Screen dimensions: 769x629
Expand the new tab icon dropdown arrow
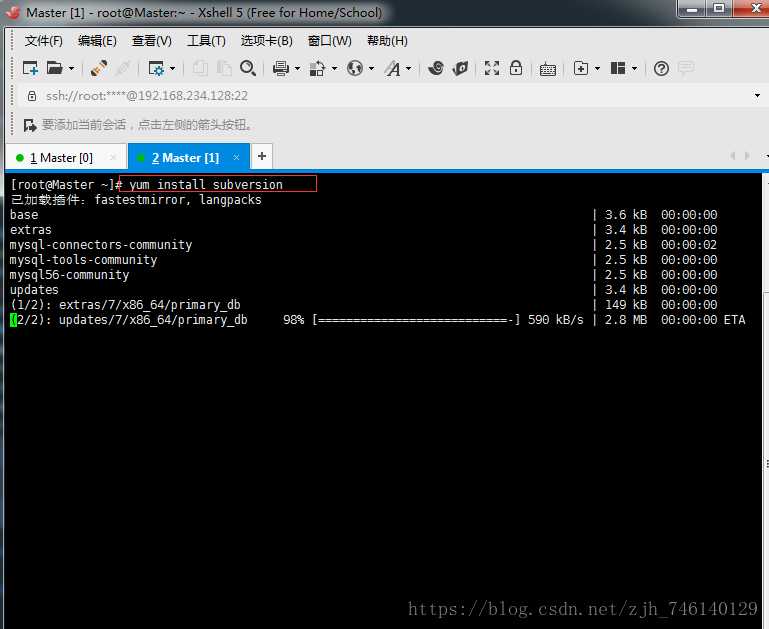pos(597,68)
